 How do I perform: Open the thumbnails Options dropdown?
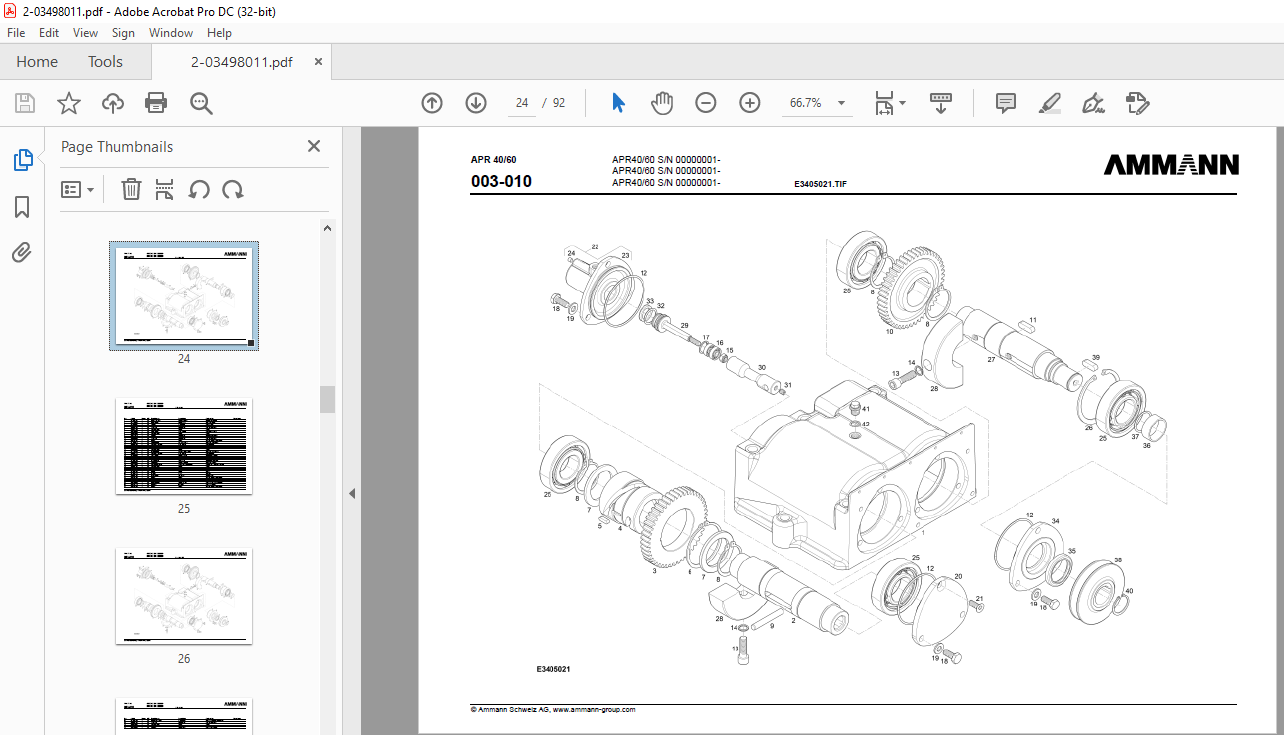[x=78, y=189]
